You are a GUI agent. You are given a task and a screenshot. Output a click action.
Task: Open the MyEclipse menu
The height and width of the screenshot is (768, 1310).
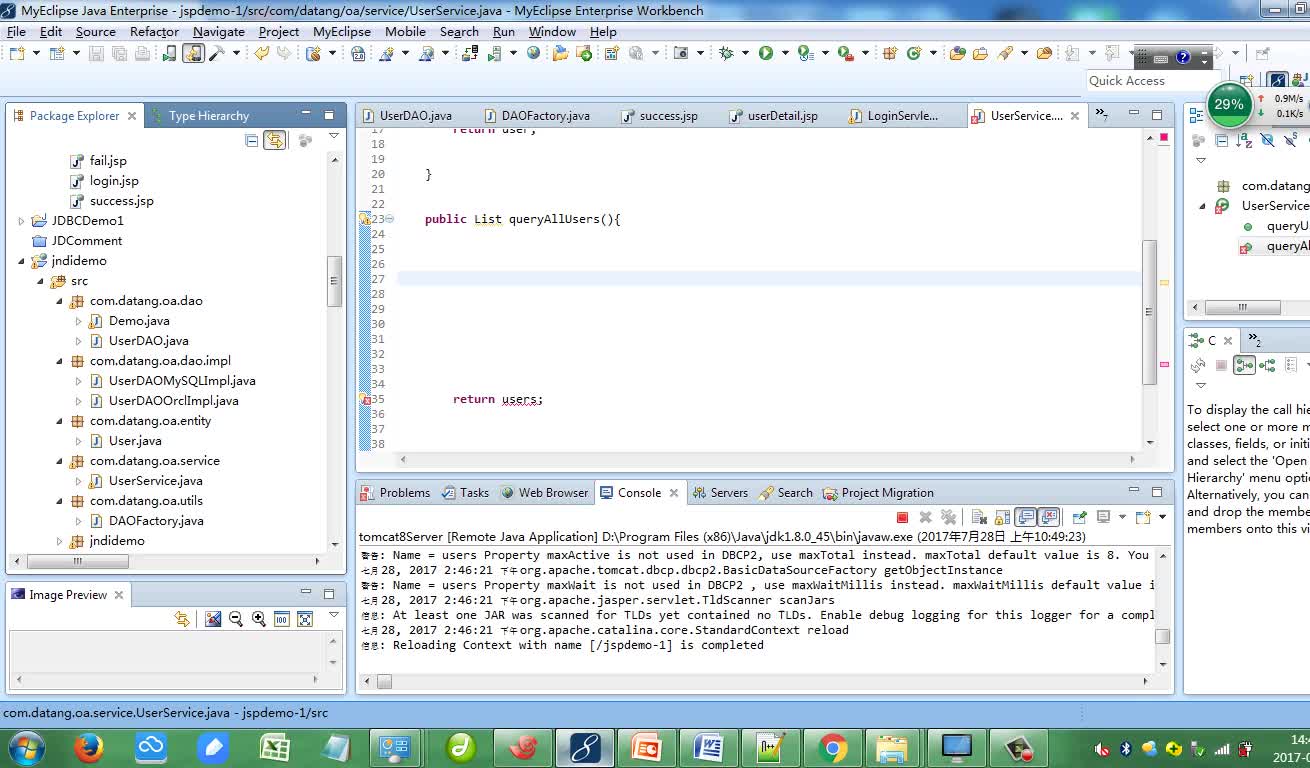pos(341,31)
